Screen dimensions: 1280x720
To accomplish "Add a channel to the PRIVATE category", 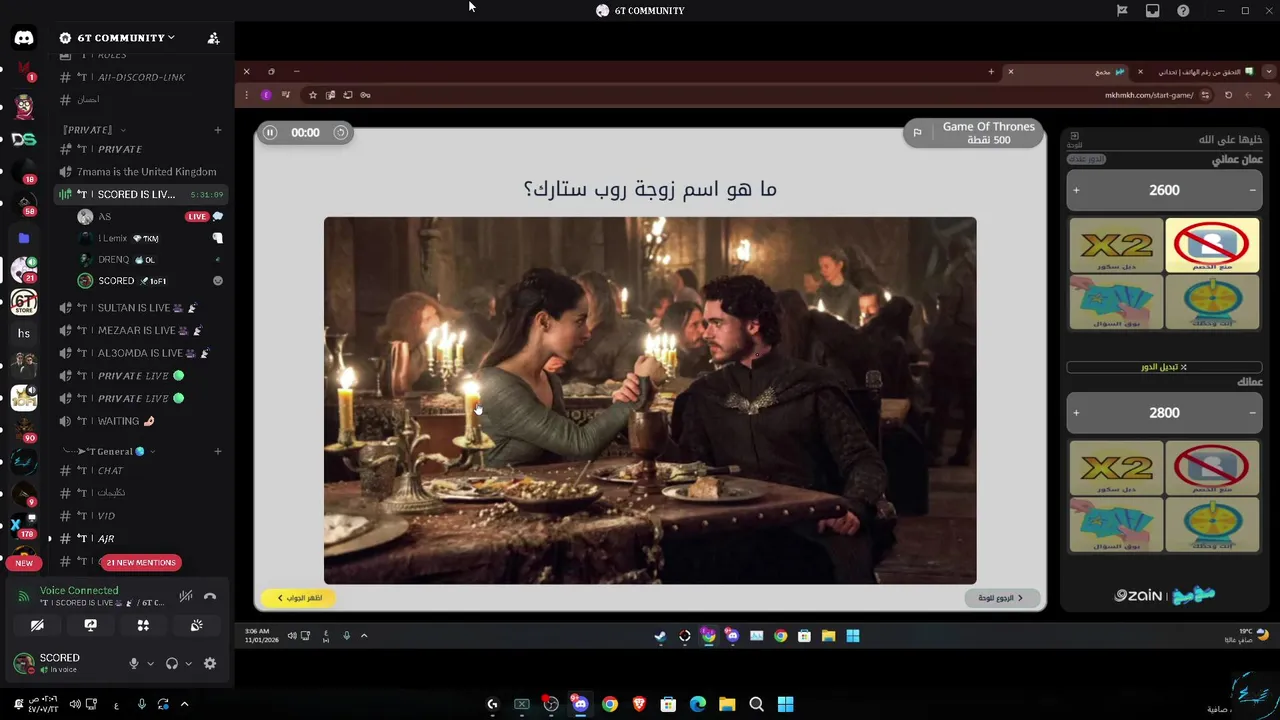I will (217, 130).
